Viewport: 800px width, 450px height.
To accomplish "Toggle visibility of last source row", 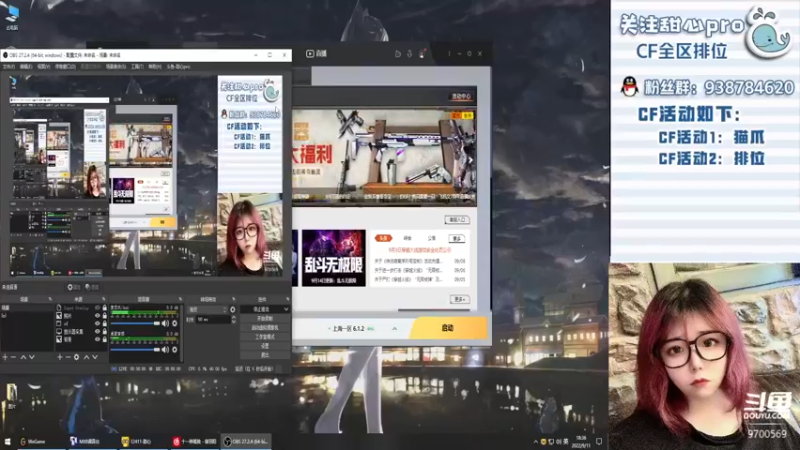I will [x=97, y=339].
